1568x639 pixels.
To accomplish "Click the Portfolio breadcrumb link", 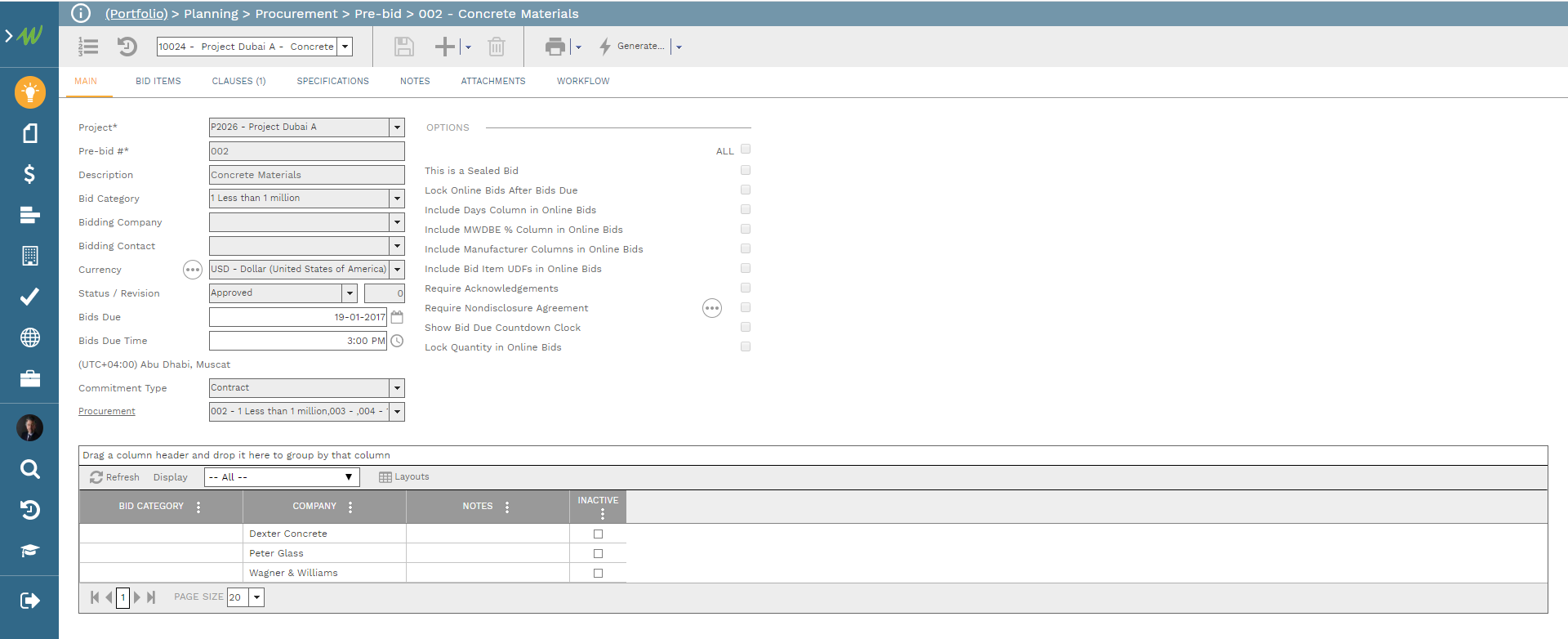I will click(x=136, y=14).
